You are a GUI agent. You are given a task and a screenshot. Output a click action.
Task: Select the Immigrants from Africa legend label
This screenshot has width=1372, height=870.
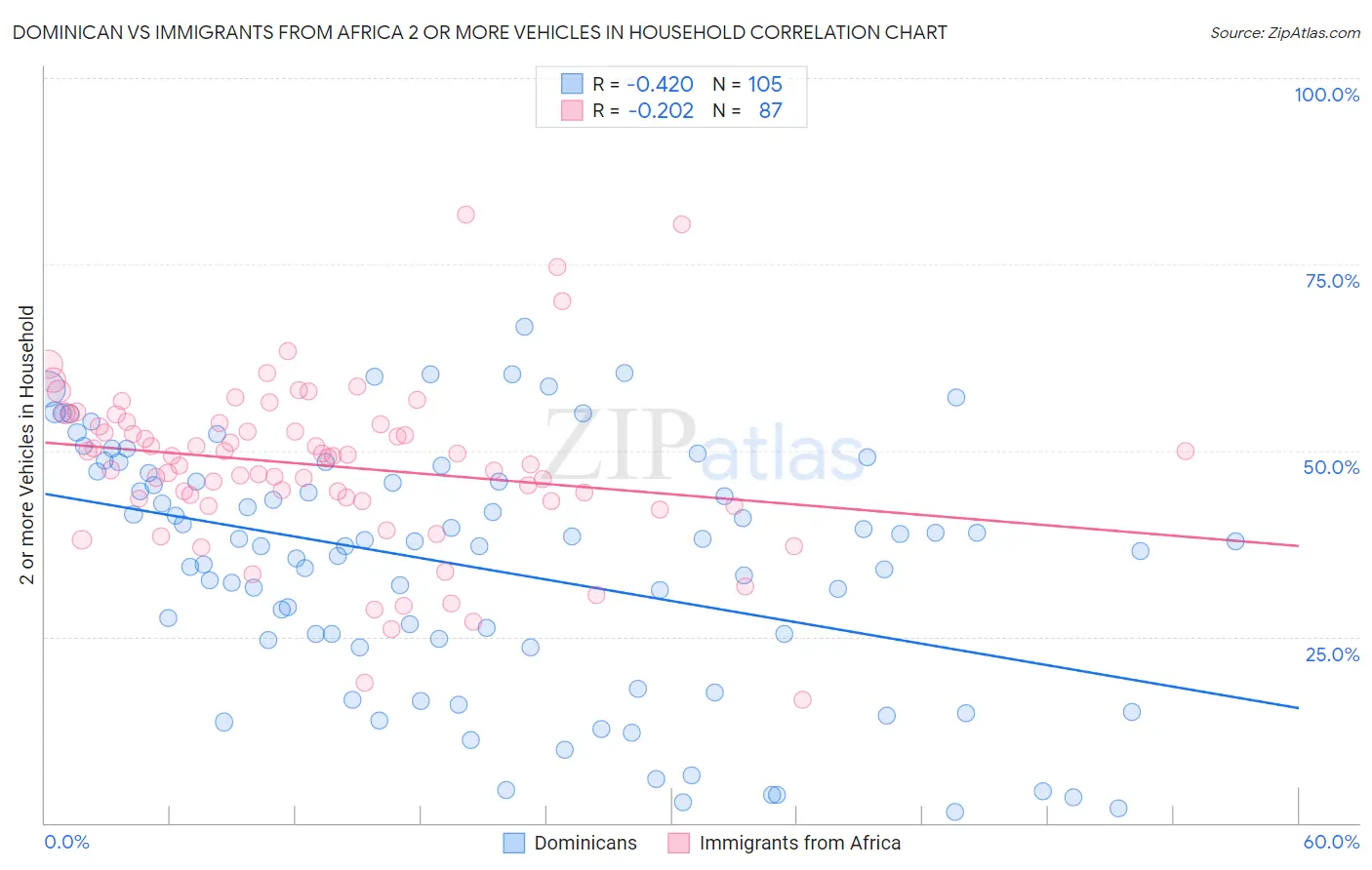tap(800, 843)
